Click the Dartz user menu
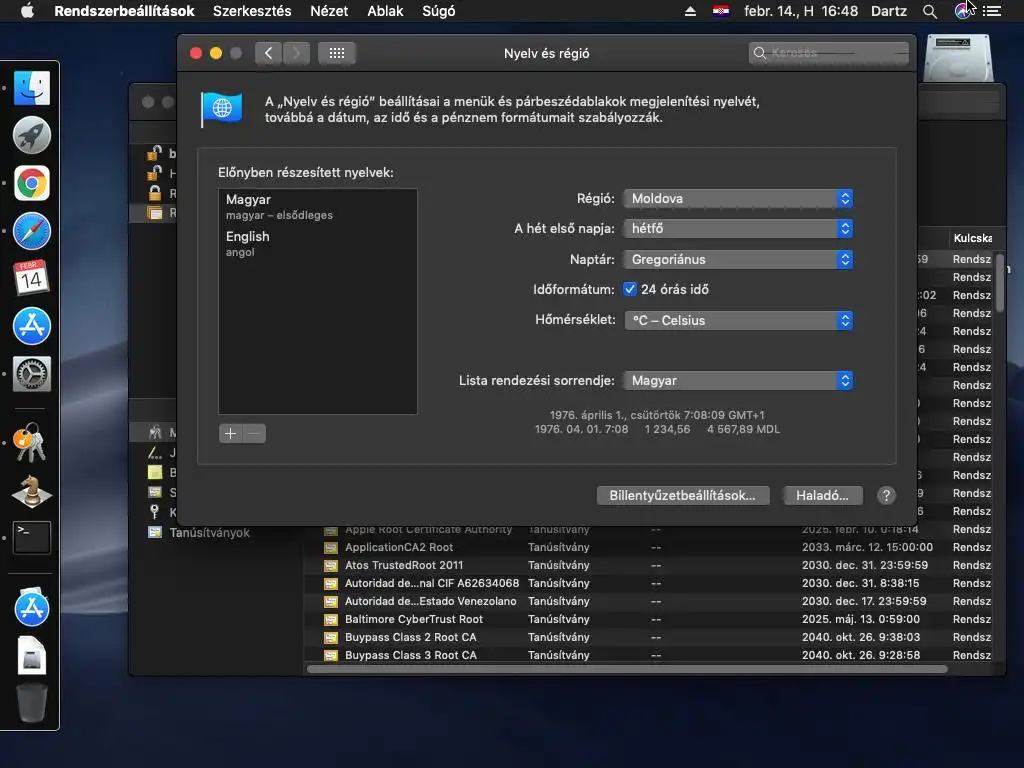This screenshot has width=1024, height=768. tap(889, 11)
